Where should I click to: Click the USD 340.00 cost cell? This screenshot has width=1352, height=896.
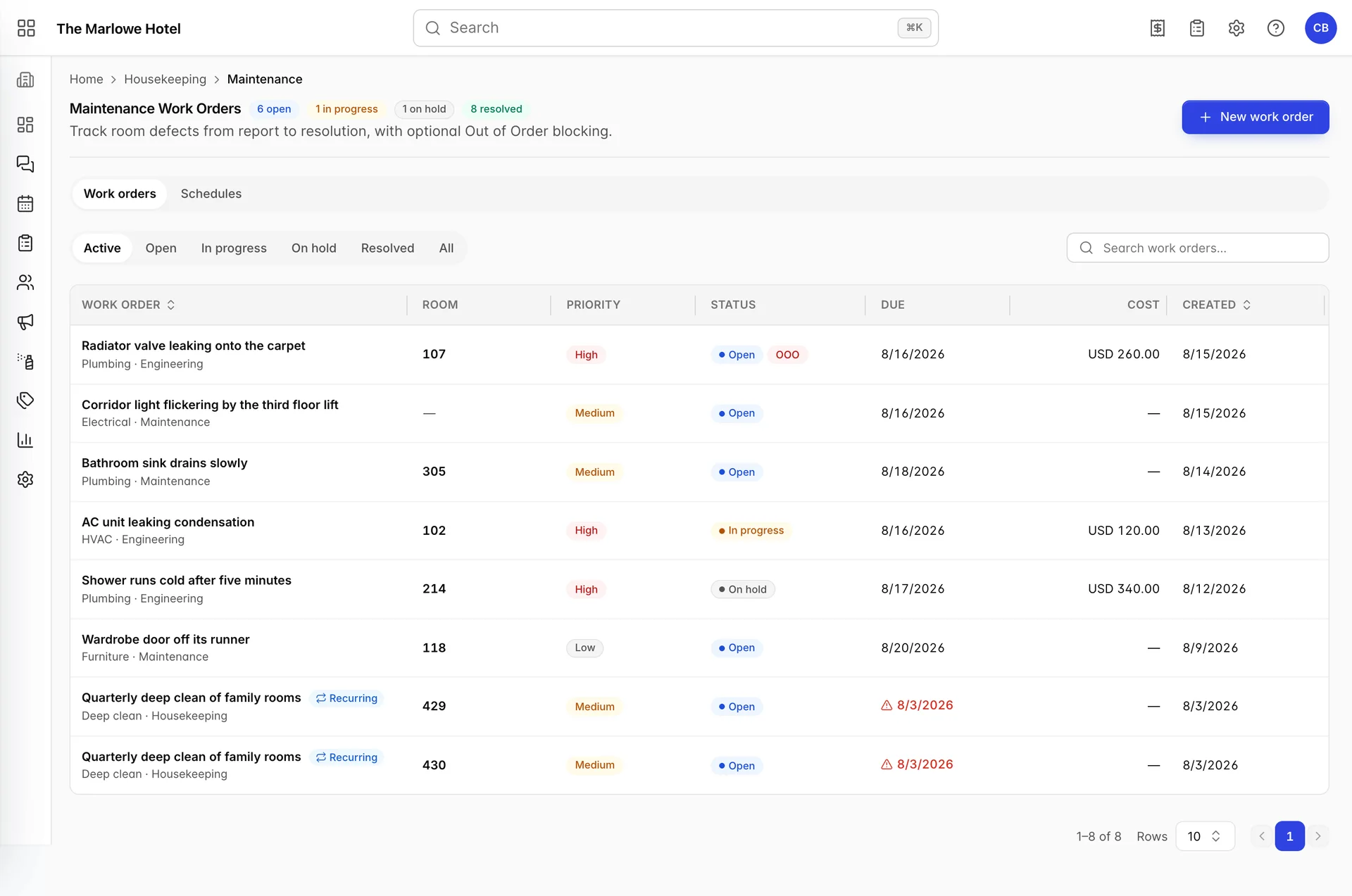[x=1124, y=589]
